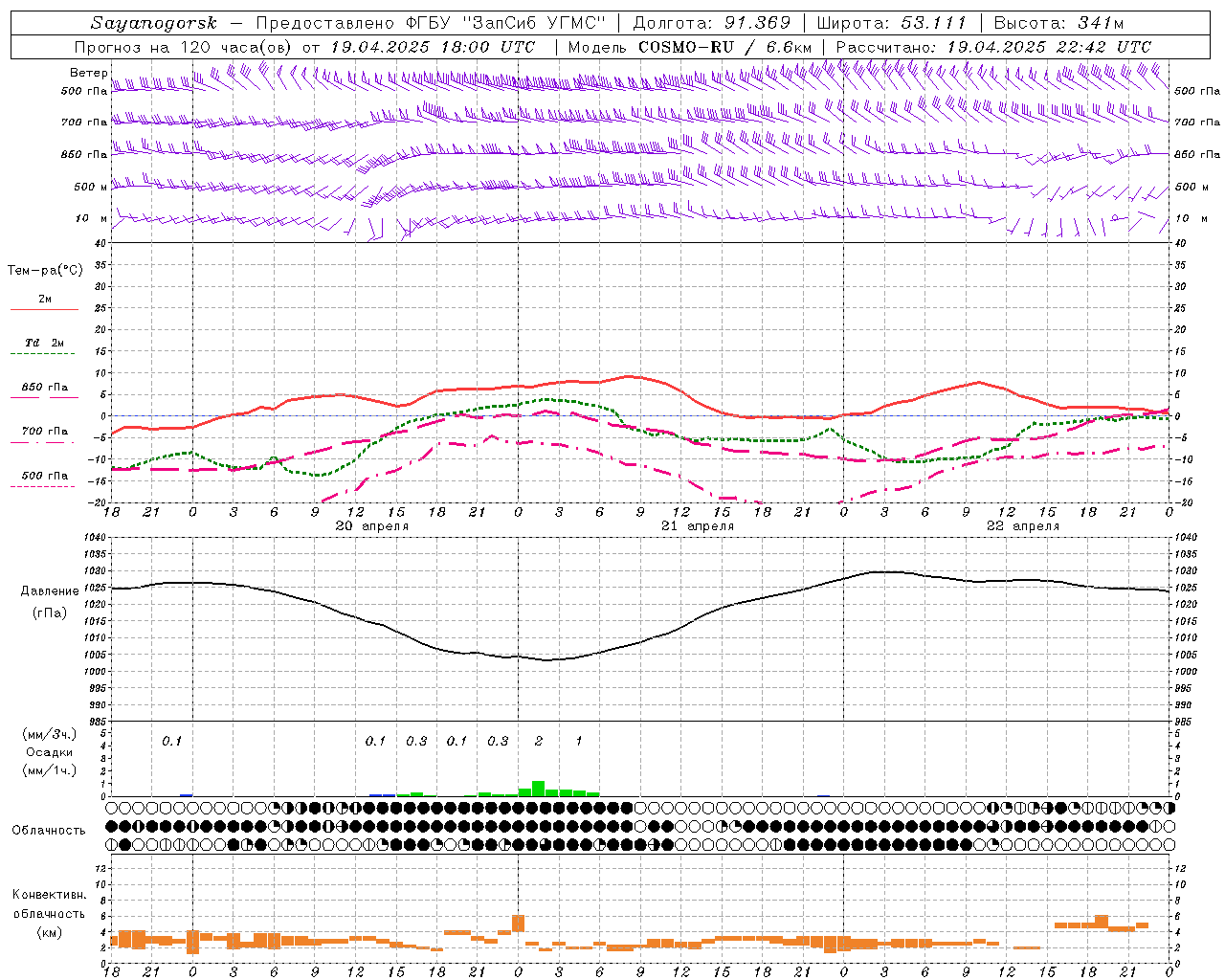The image size is (1225, 980).
Task: Click the 2м temperature legend line sample
Action: (x=44, y=309)
